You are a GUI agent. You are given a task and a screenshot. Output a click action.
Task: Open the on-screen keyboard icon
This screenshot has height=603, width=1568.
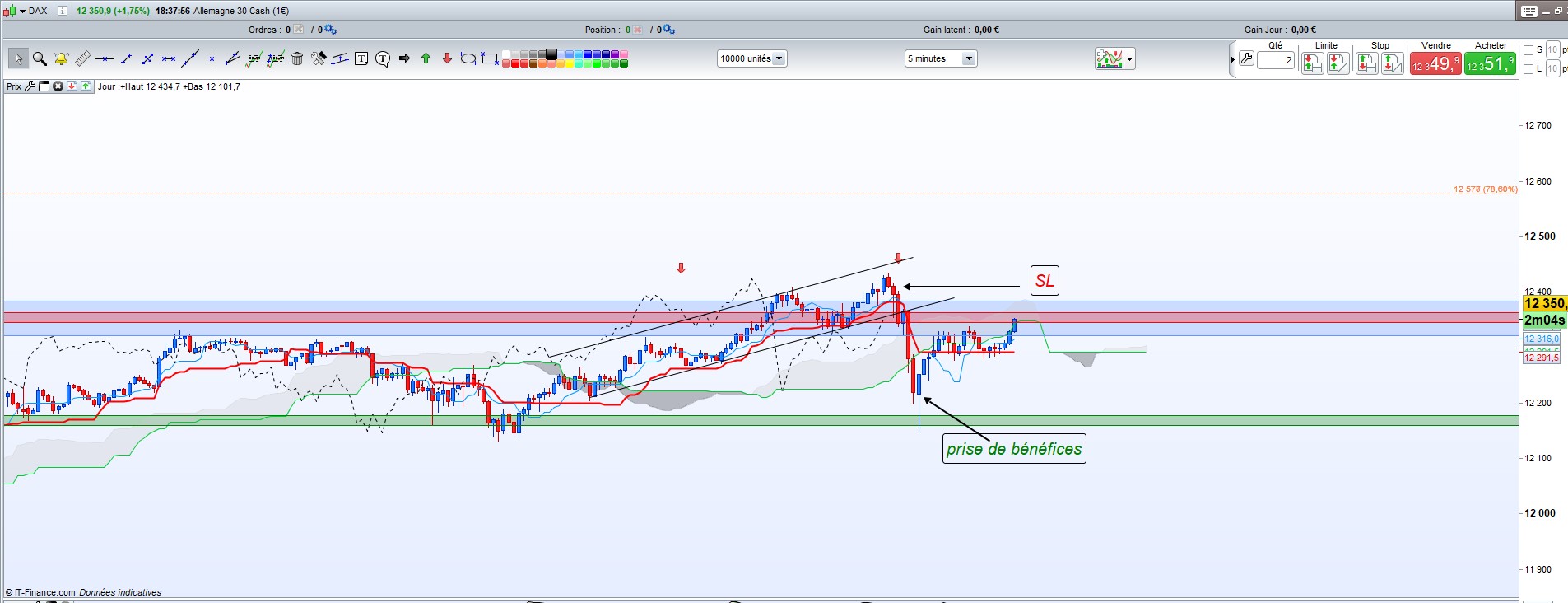1529,11
